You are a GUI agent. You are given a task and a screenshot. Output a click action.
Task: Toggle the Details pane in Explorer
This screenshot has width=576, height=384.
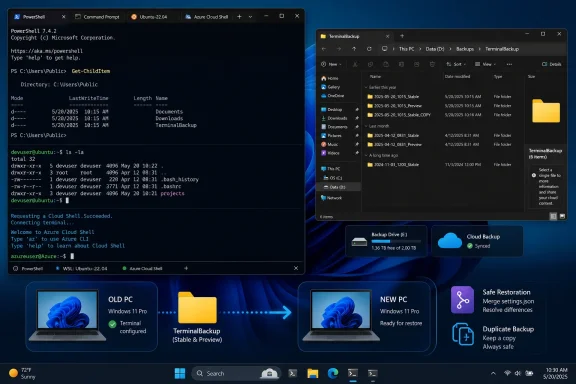[x=551, y=64]
